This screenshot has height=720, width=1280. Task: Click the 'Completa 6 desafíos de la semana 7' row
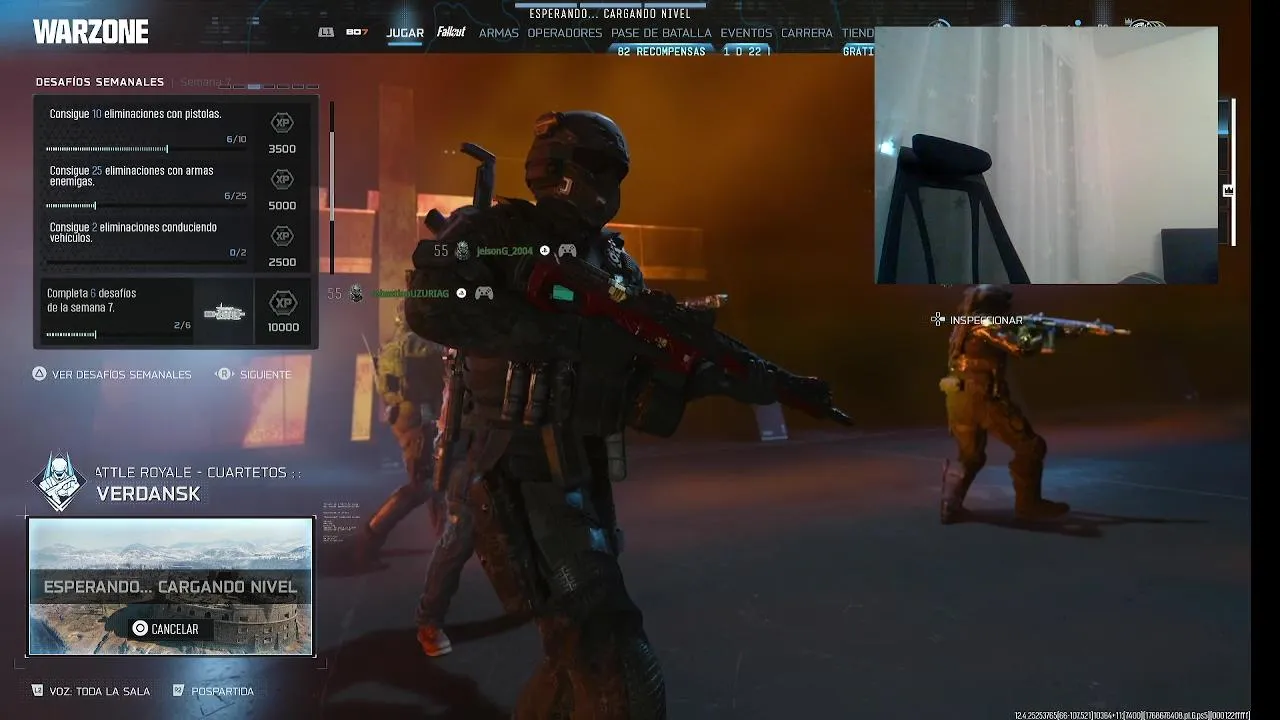pos(175,312)
